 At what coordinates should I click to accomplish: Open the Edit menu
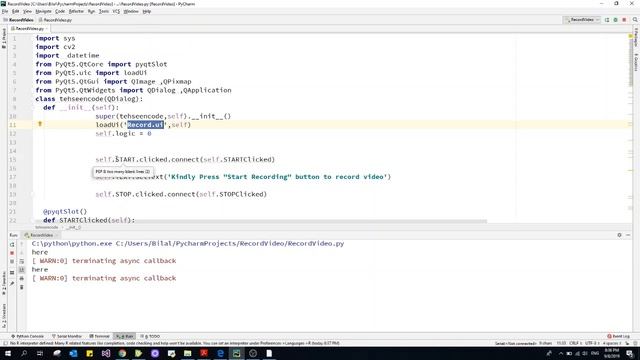click(16, 11)
